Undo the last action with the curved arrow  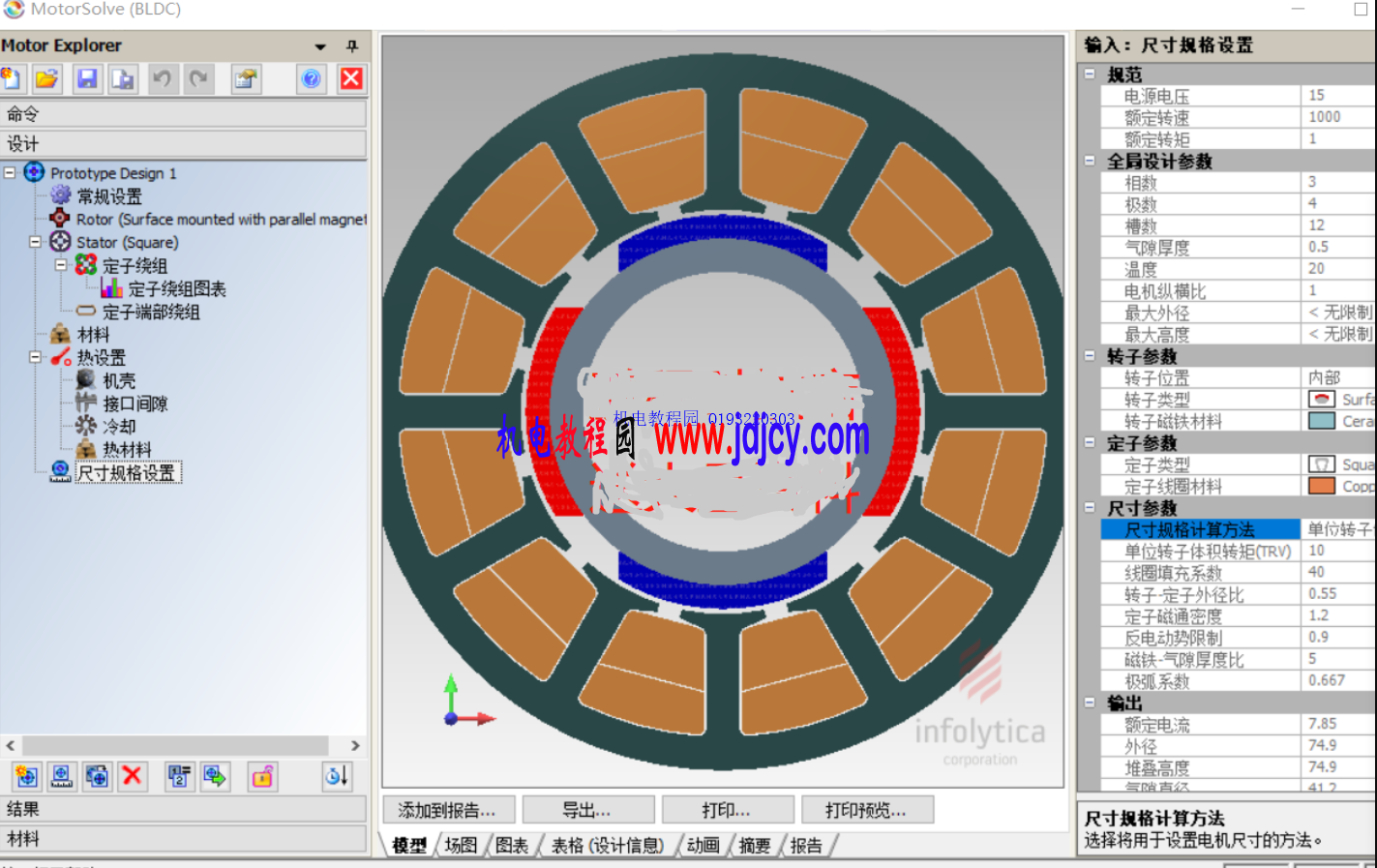(x=163, y=78)
